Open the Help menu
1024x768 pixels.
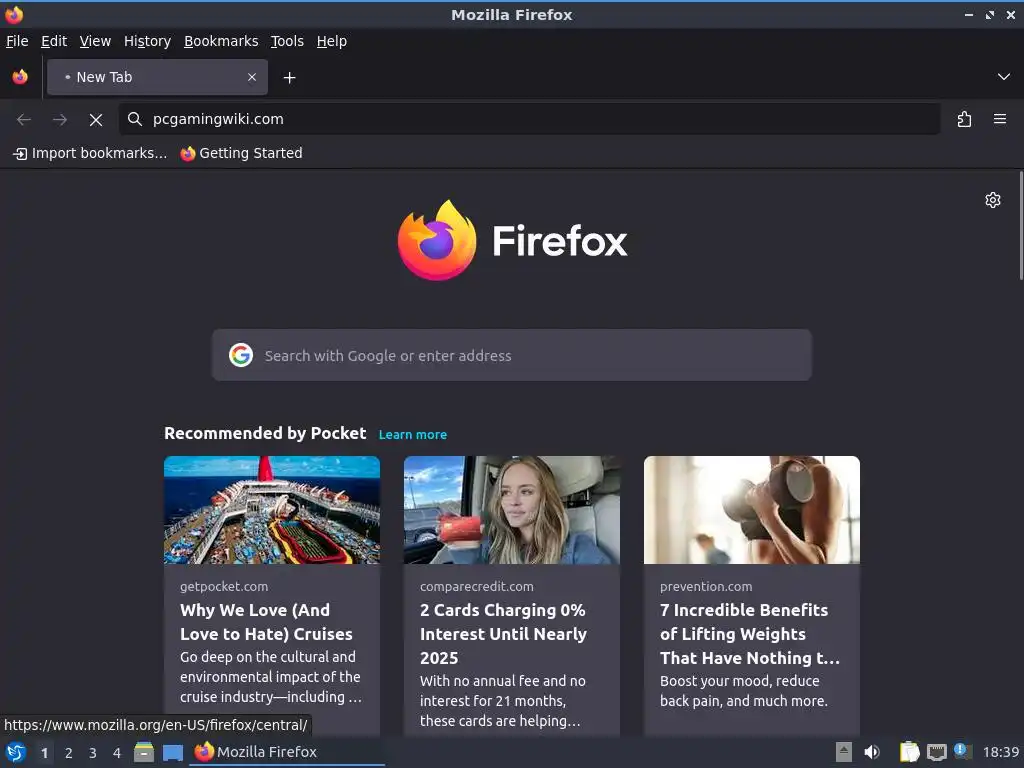pyautogui.click(x=332, y=41)
